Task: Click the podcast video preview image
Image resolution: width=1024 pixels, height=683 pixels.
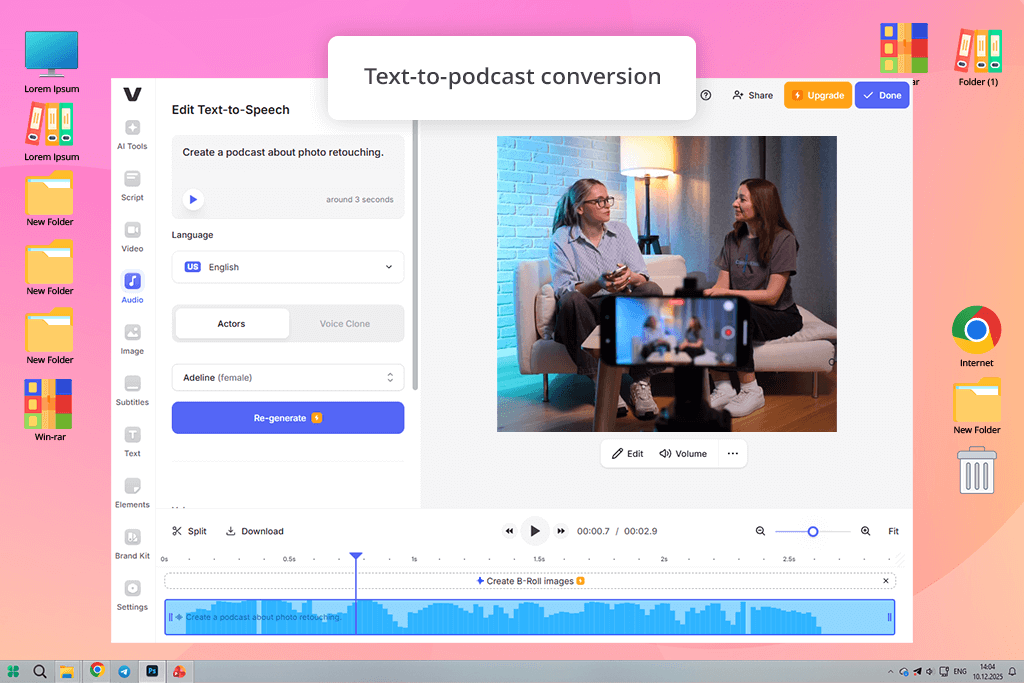Action: pos(667,283)
